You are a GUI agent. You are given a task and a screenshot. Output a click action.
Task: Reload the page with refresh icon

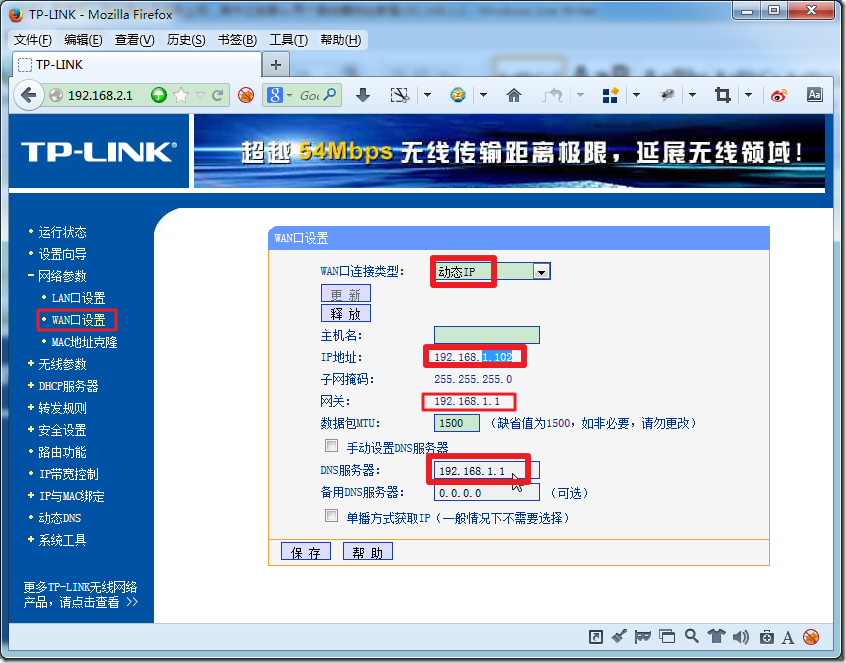point(217,95)
